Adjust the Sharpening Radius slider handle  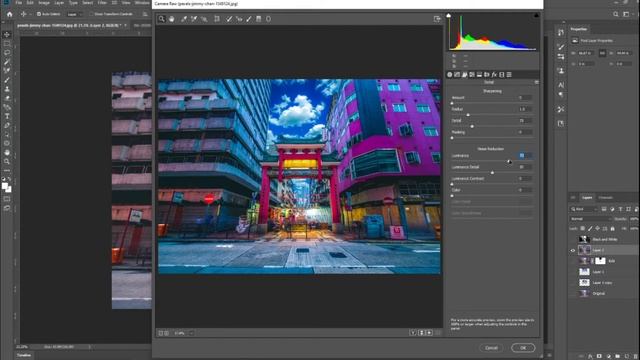coord(468,115)
